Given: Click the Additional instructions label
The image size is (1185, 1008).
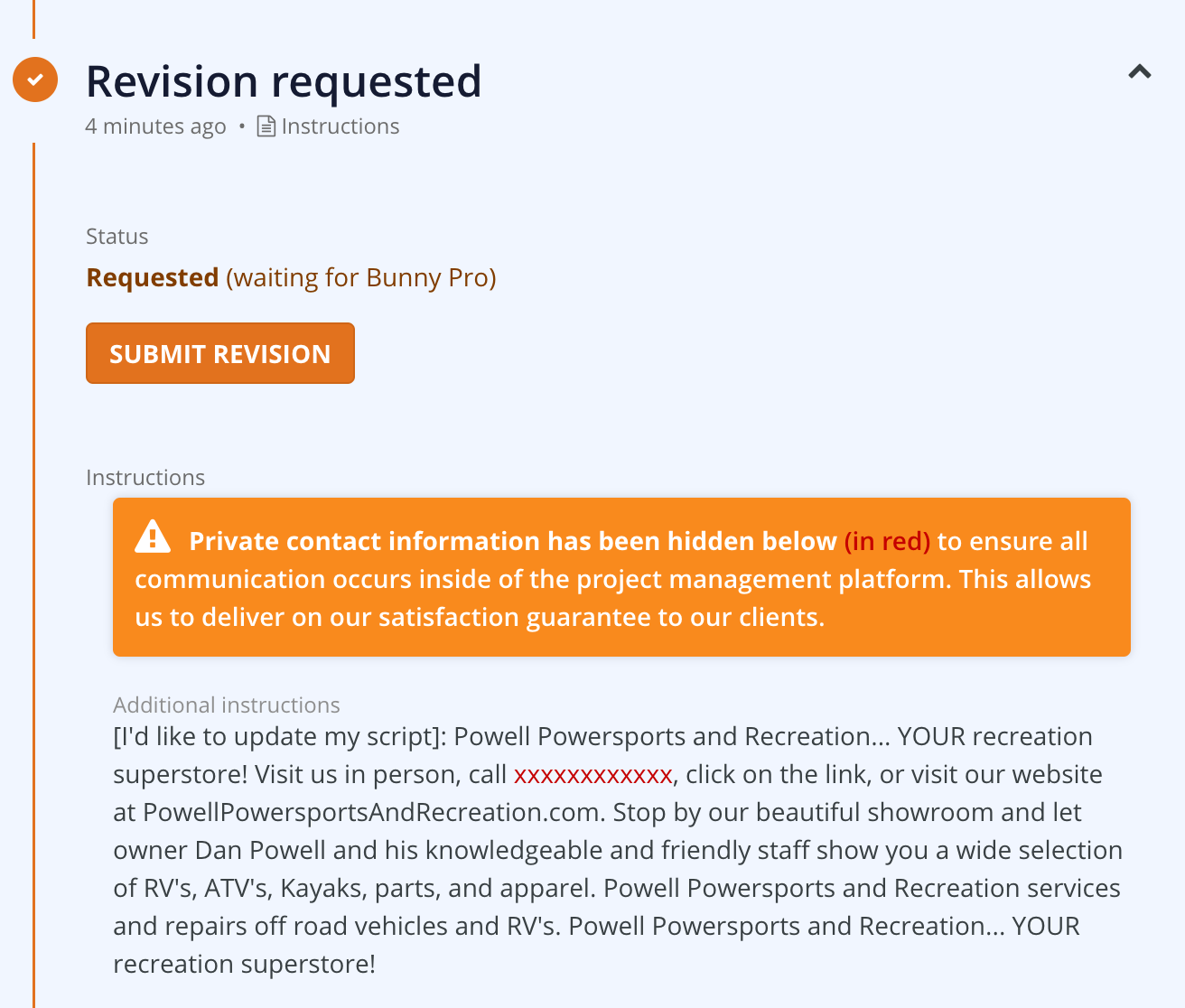Looking at the screenshot, I should pyautogui.click(x=227, y=705).
